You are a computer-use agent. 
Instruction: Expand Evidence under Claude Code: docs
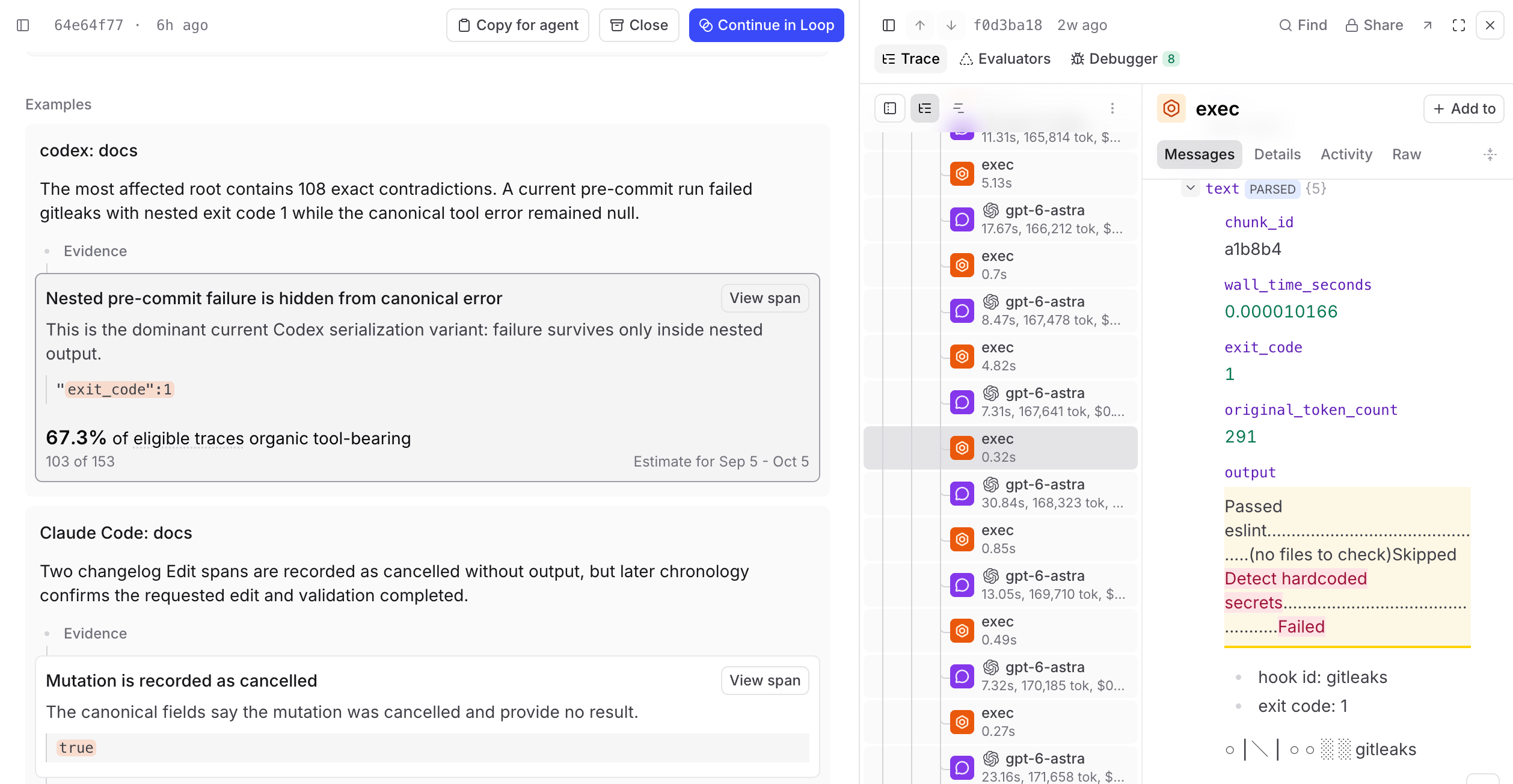[x=95, y=634]
